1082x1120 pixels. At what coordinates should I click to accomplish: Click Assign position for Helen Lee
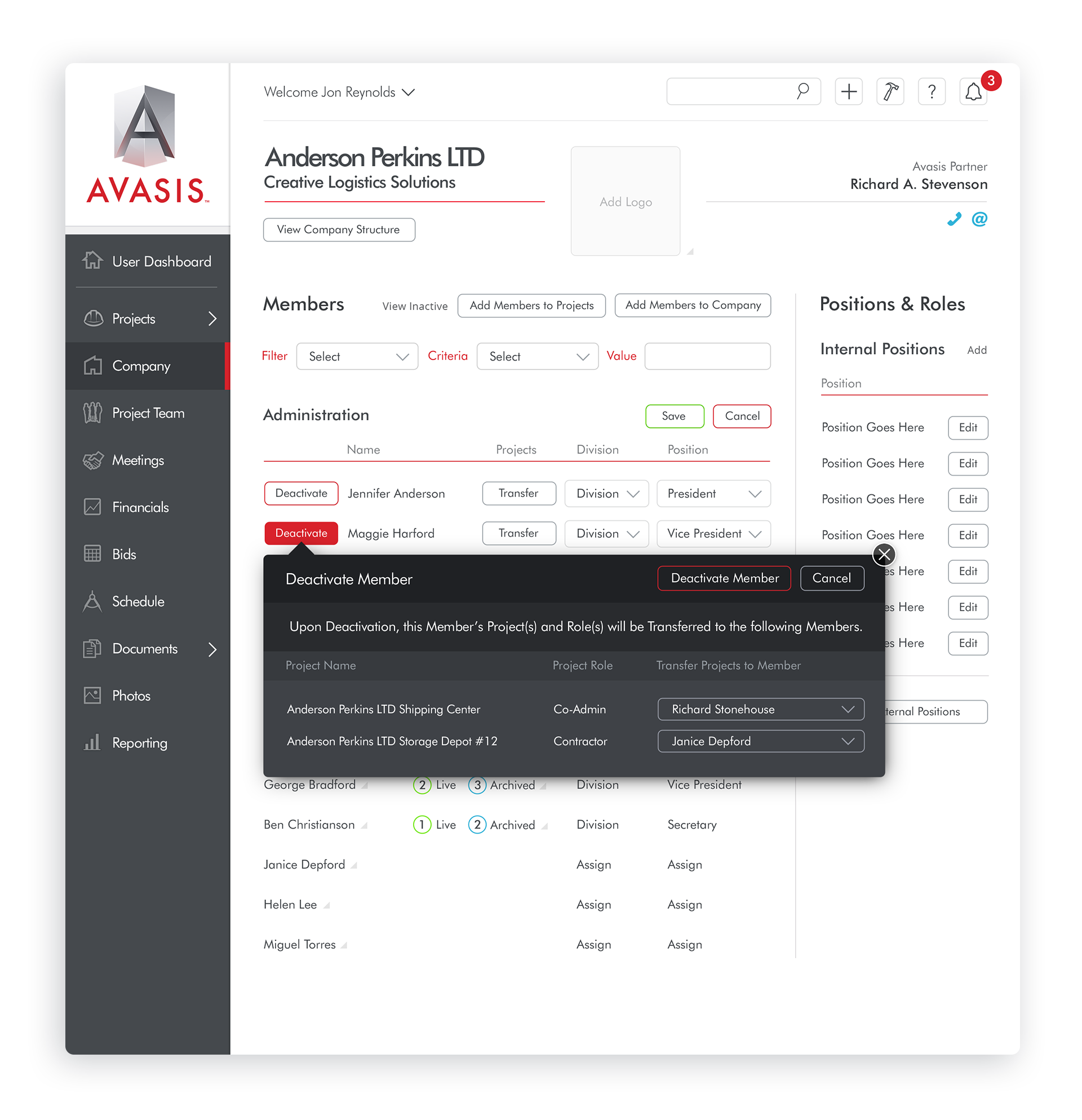point(684,905)
